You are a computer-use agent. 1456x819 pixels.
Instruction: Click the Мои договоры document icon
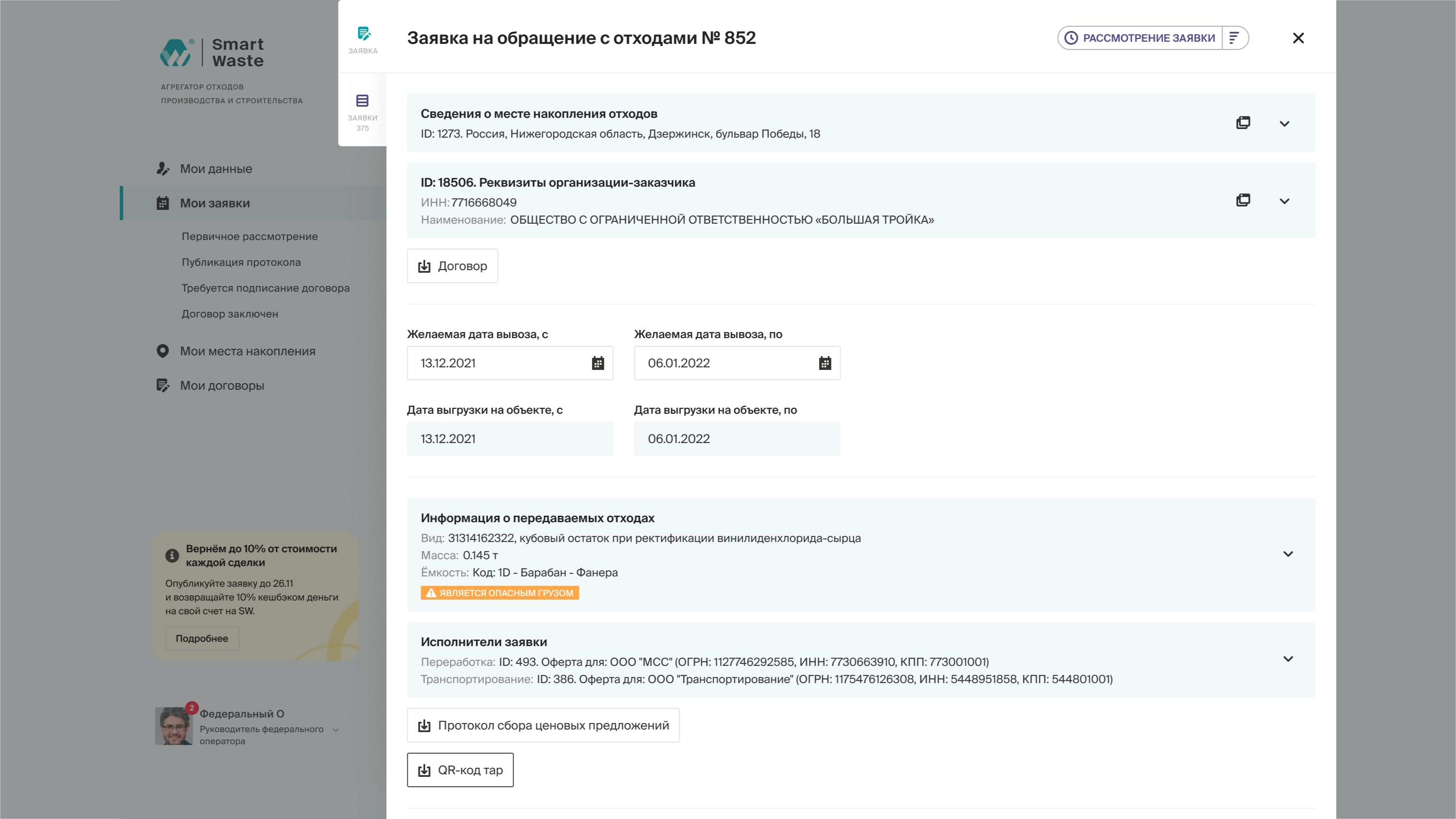coord(163,385)
